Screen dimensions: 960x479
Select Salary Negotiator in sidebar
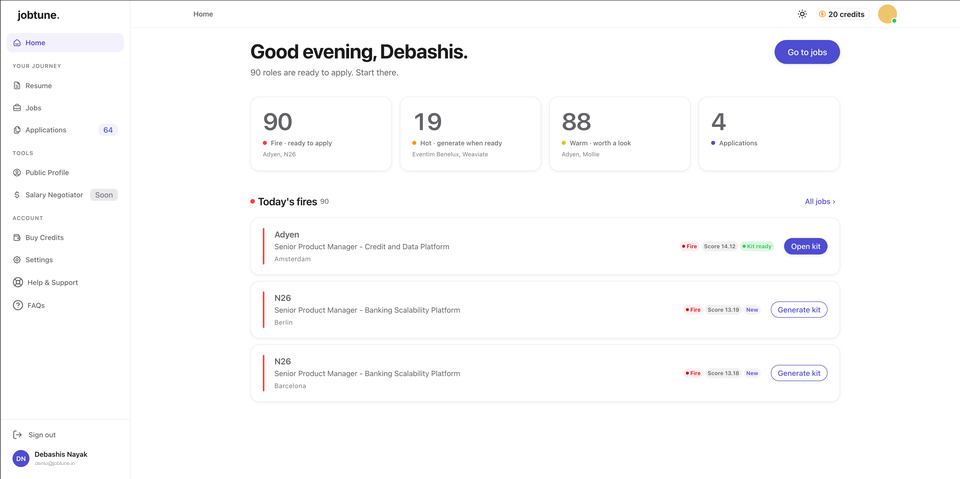point(65,195)
